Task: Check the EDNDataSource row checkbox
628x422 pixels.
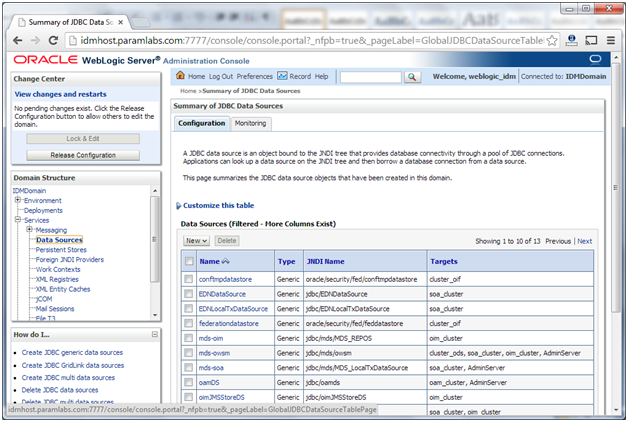Action: pyautogui.click(x=189, y=294)
